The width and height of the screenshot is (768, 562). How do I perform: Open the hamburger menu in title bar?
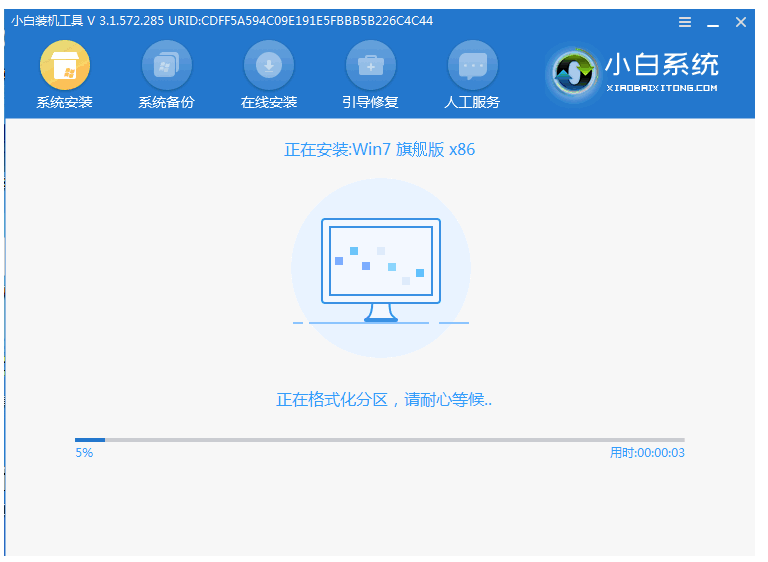coord(685,21)
